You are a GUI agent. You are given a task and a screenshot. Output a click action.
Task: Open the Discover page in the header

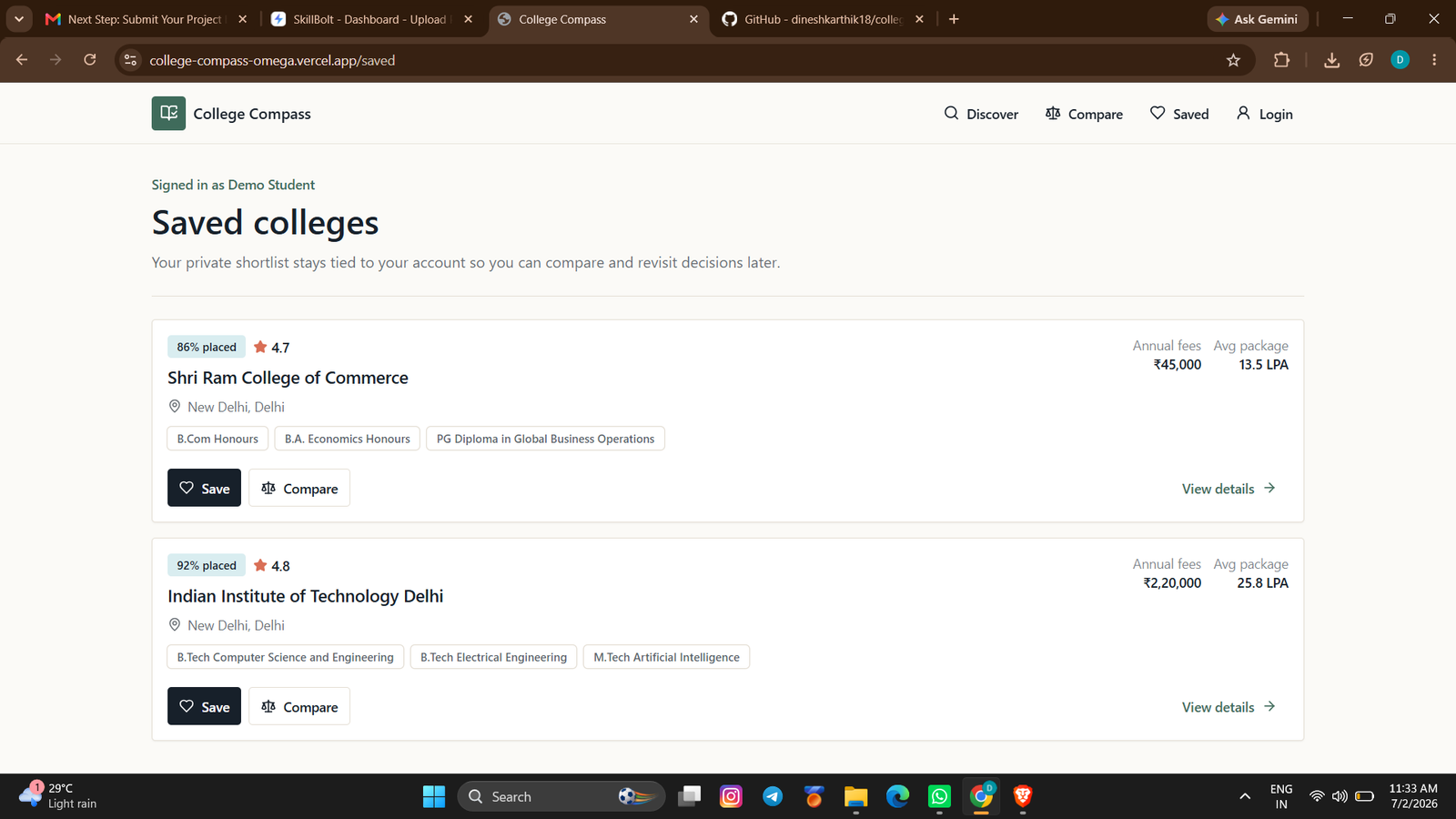(x=981, y=114)
